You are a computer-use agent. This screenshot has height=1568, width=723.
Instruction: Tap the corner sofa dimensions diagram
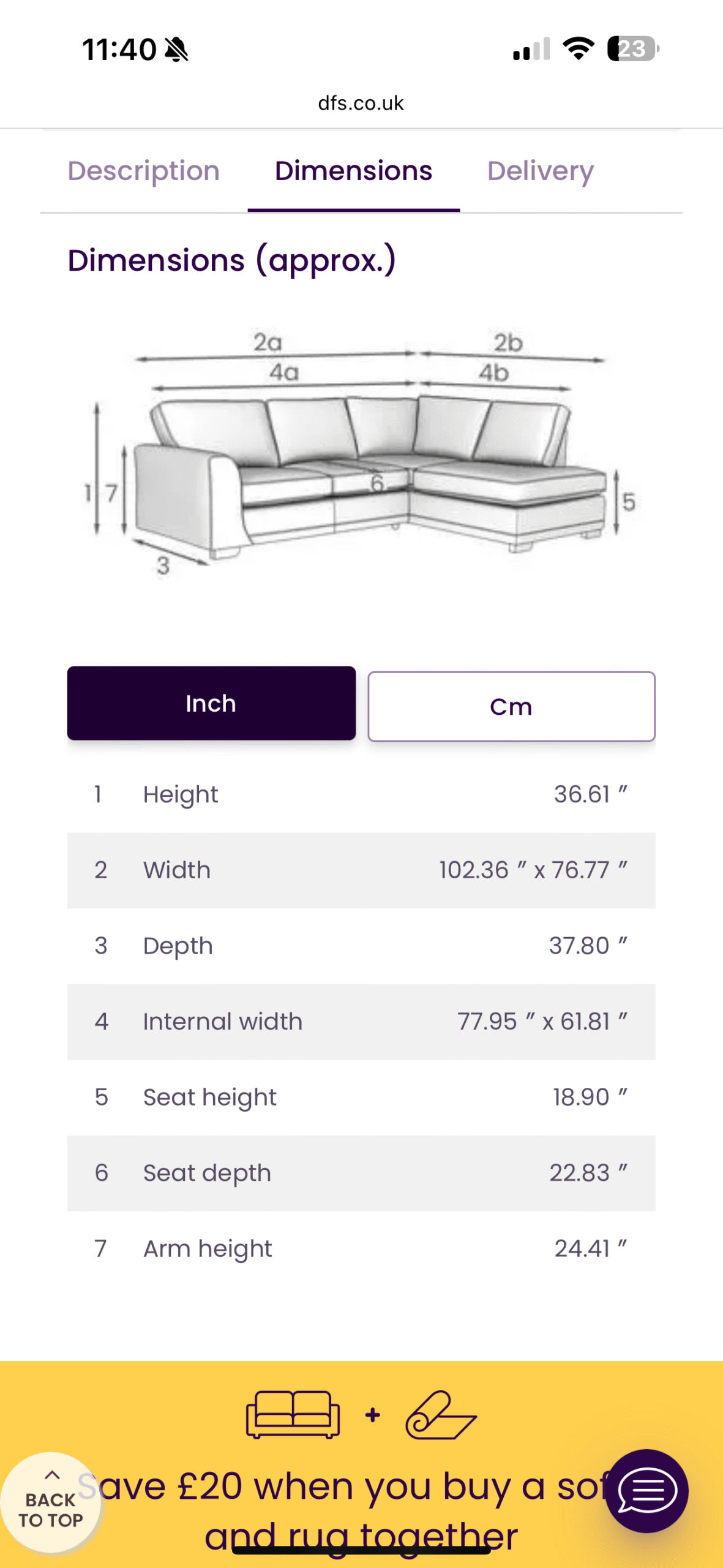361,453
